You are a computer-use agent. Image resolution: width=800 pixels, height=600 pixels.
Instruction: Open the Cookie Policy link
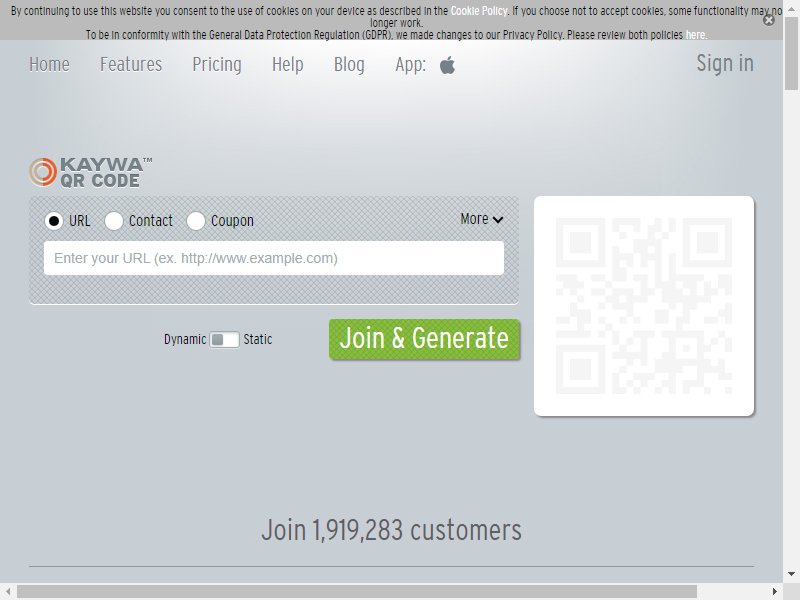tap(479, 11)
